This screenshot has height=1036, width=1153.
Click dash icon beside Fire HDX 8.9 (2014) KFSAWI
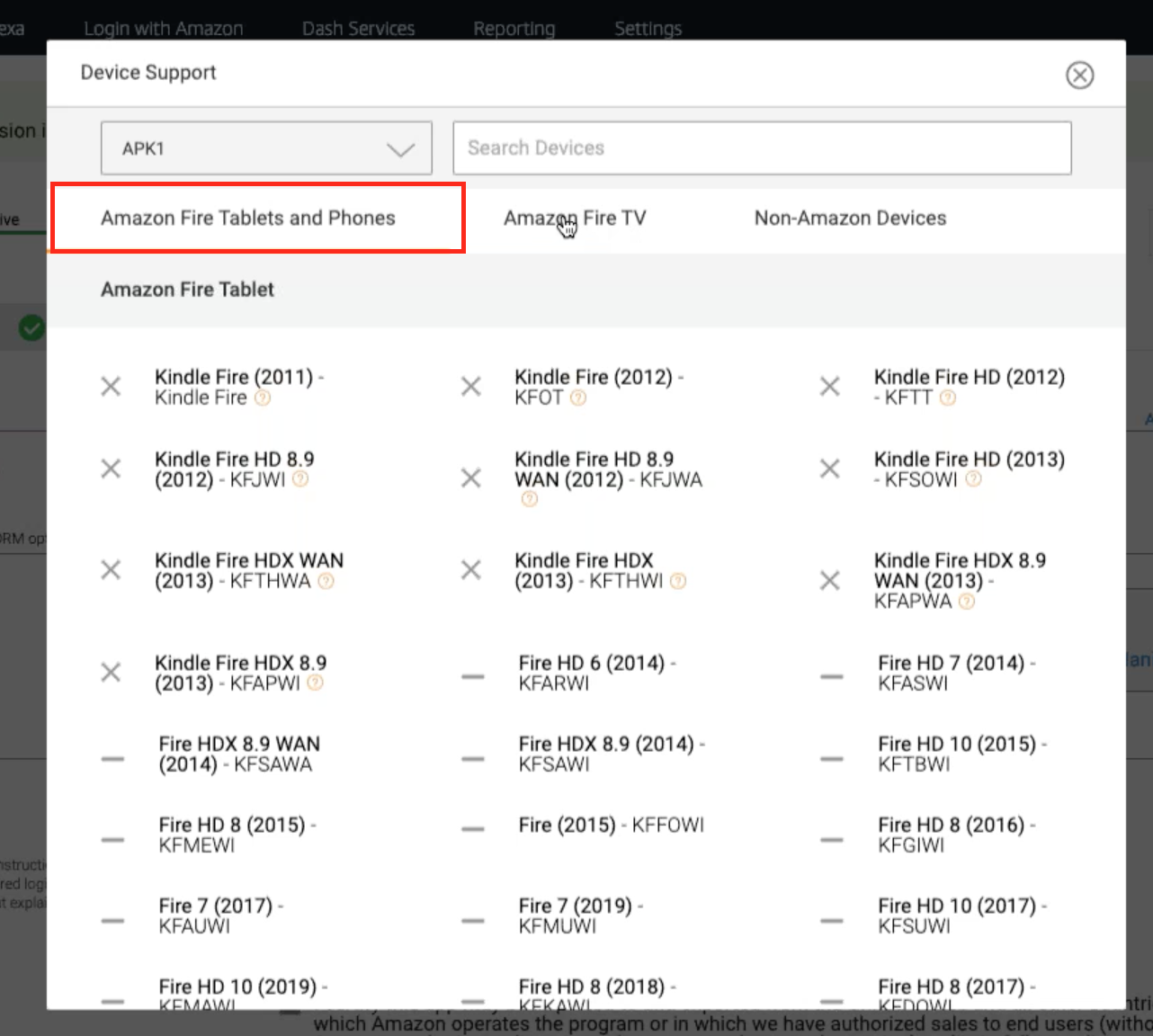click(x=473, y=759)
